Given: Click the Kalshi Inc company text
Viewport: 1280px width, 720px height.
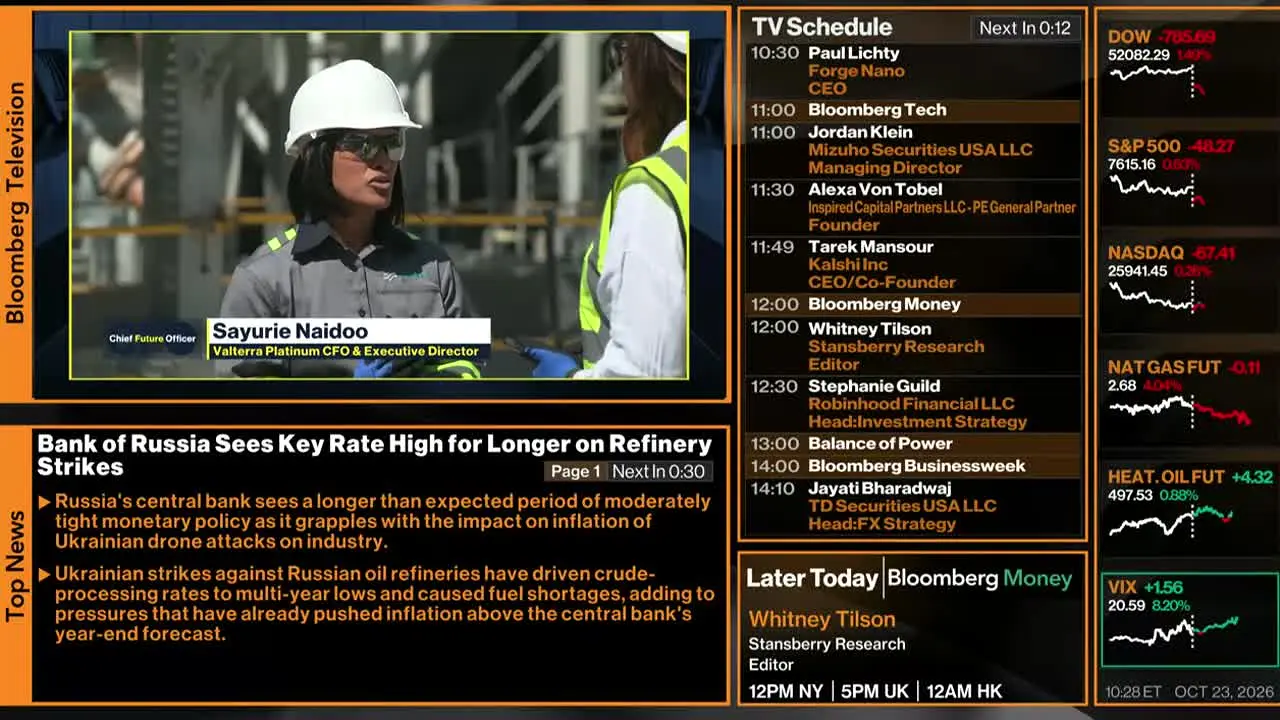Looking at the screenshot, I should pyautogui.click(x=848, y=265).
